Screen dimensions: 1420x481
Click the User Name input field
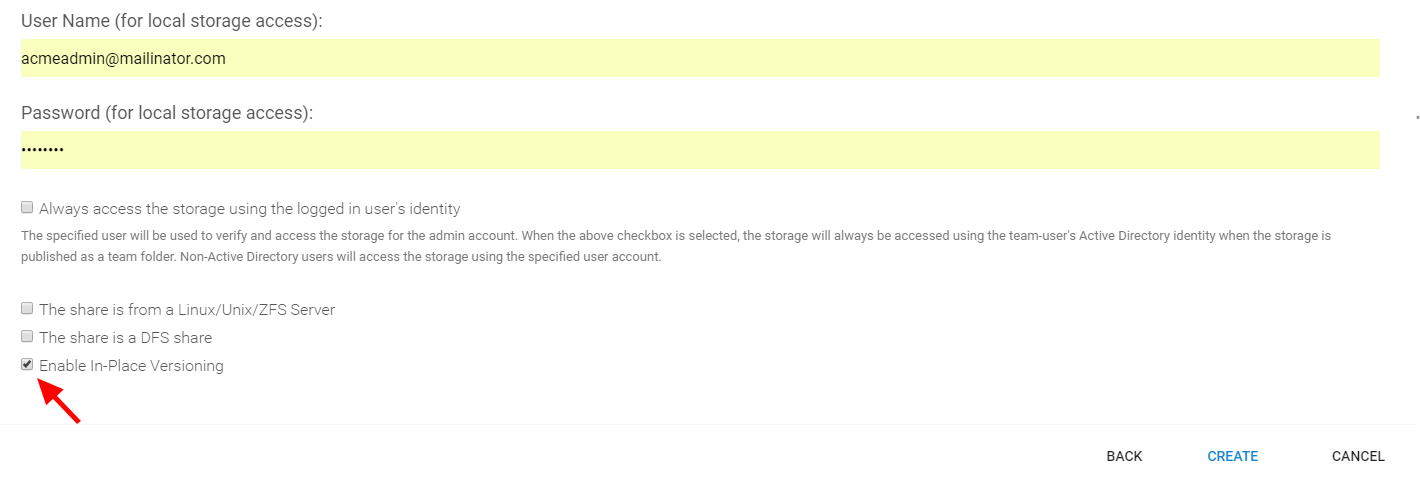700,58
